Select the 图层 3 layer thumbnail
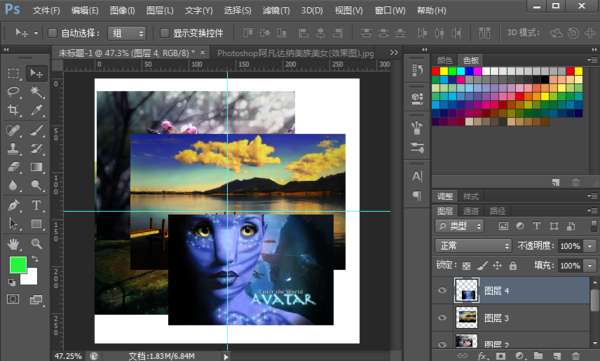600x361 pixels. click(x=466, y=317)
